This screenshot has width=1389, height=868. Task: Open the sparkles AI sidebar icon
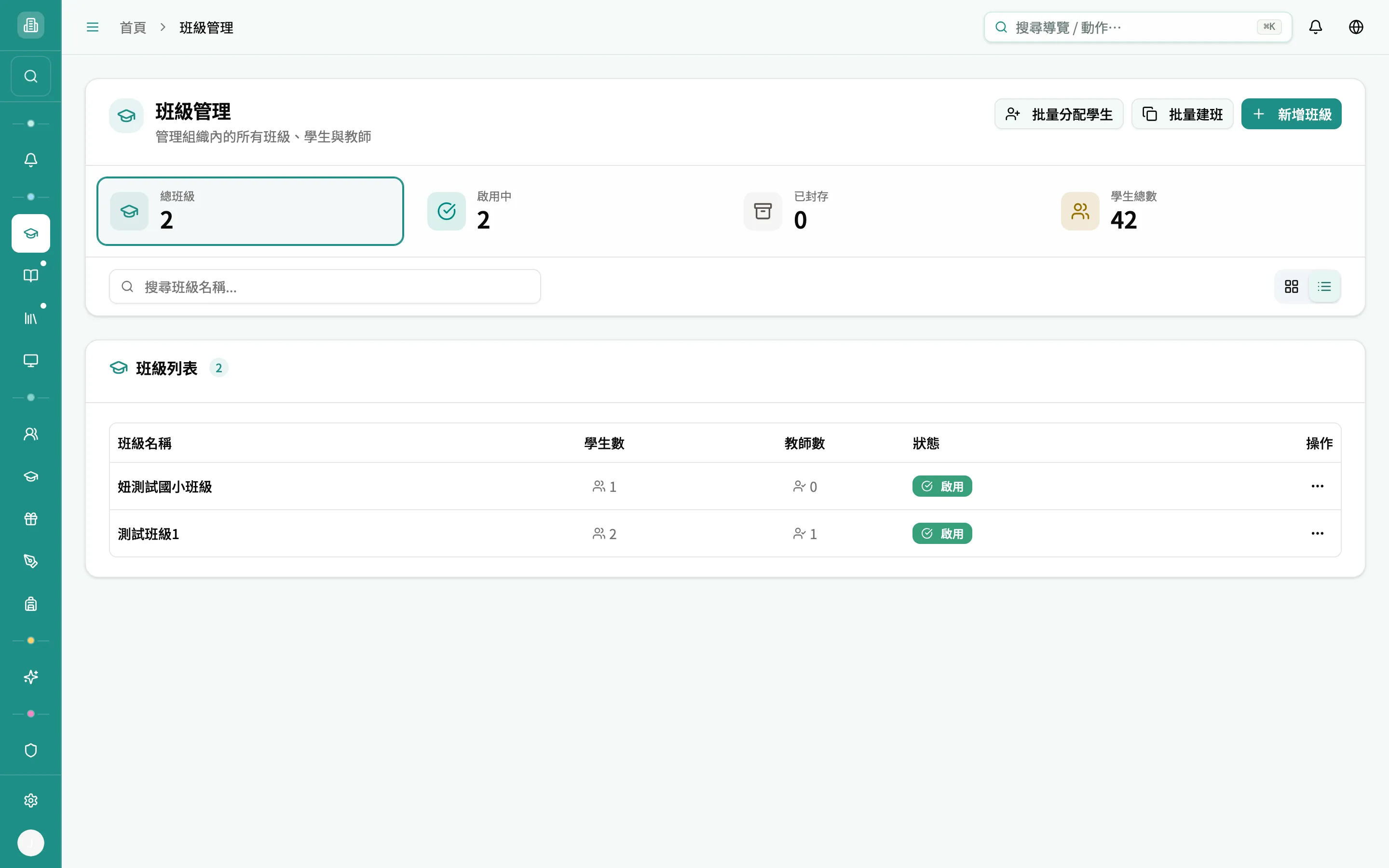tap(30, 678)
